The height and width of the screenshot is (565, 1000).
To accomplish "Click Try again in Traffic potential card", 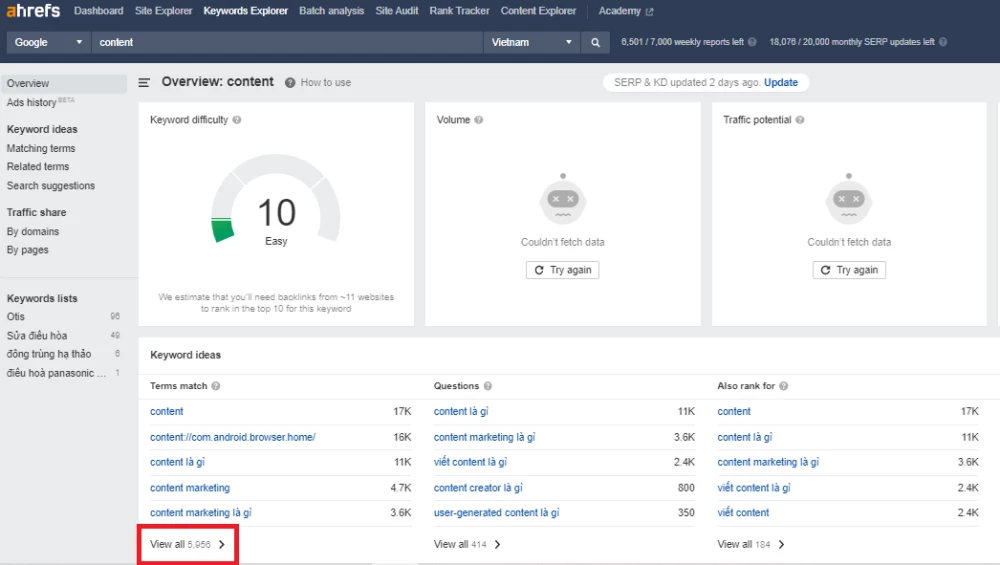I will pos(849,270).
